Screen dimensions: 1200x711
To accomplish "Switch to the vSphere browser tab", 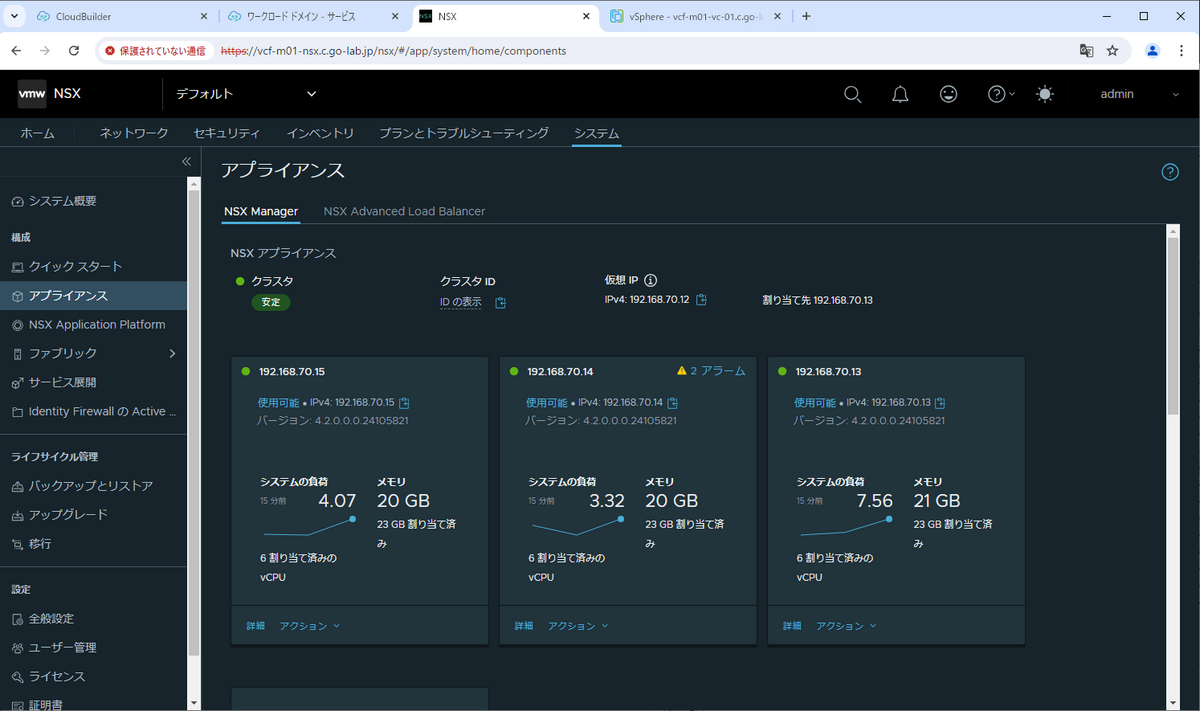I will [694, 16].
